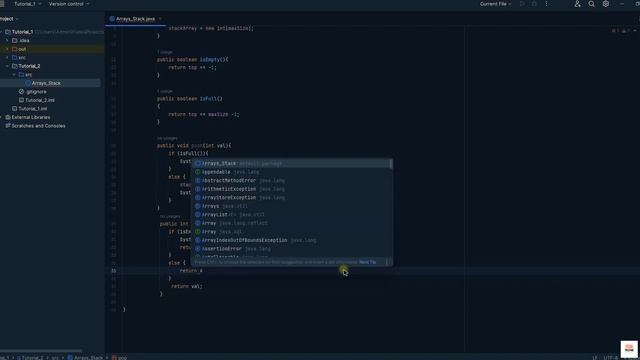
Task: Click the 'return val;' code line
Action: tap(187, 287)
